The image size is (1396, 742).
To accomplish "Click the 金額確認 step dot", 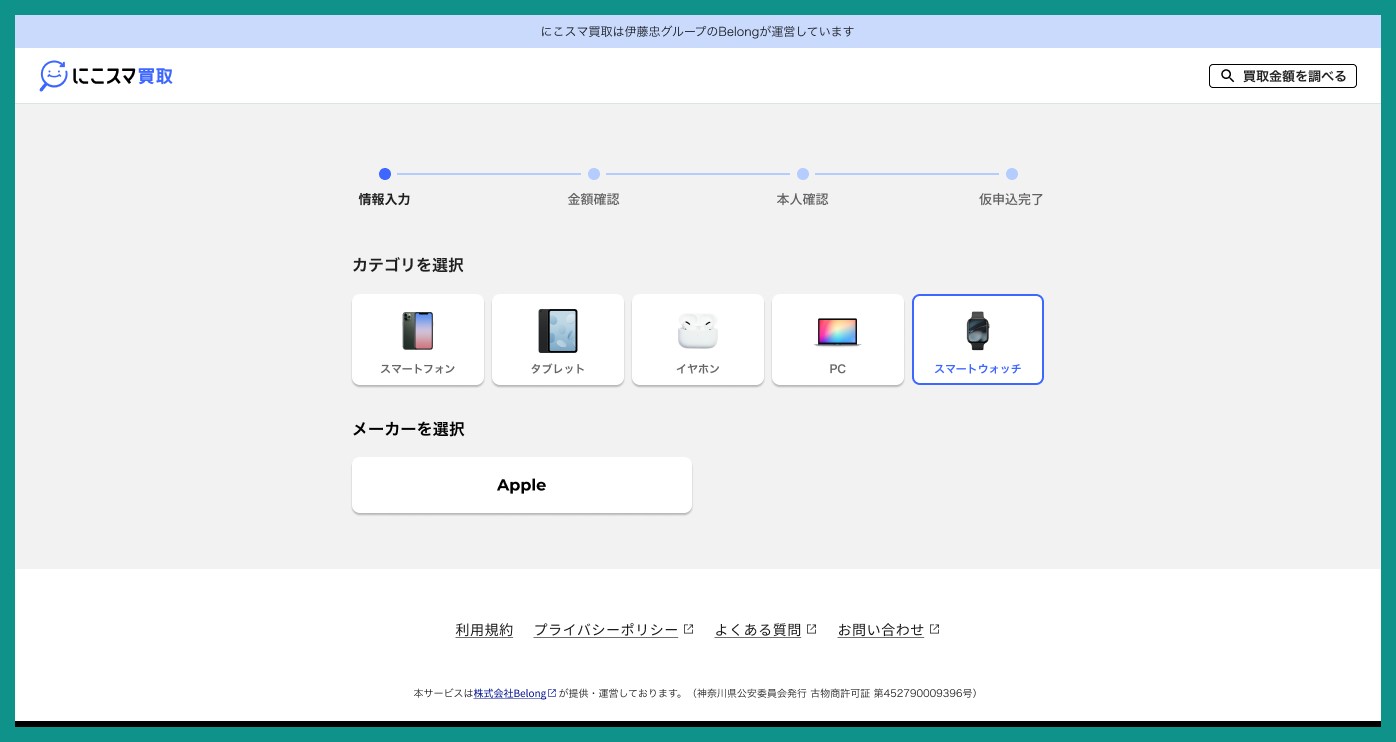I will click(x=594, y=174).
